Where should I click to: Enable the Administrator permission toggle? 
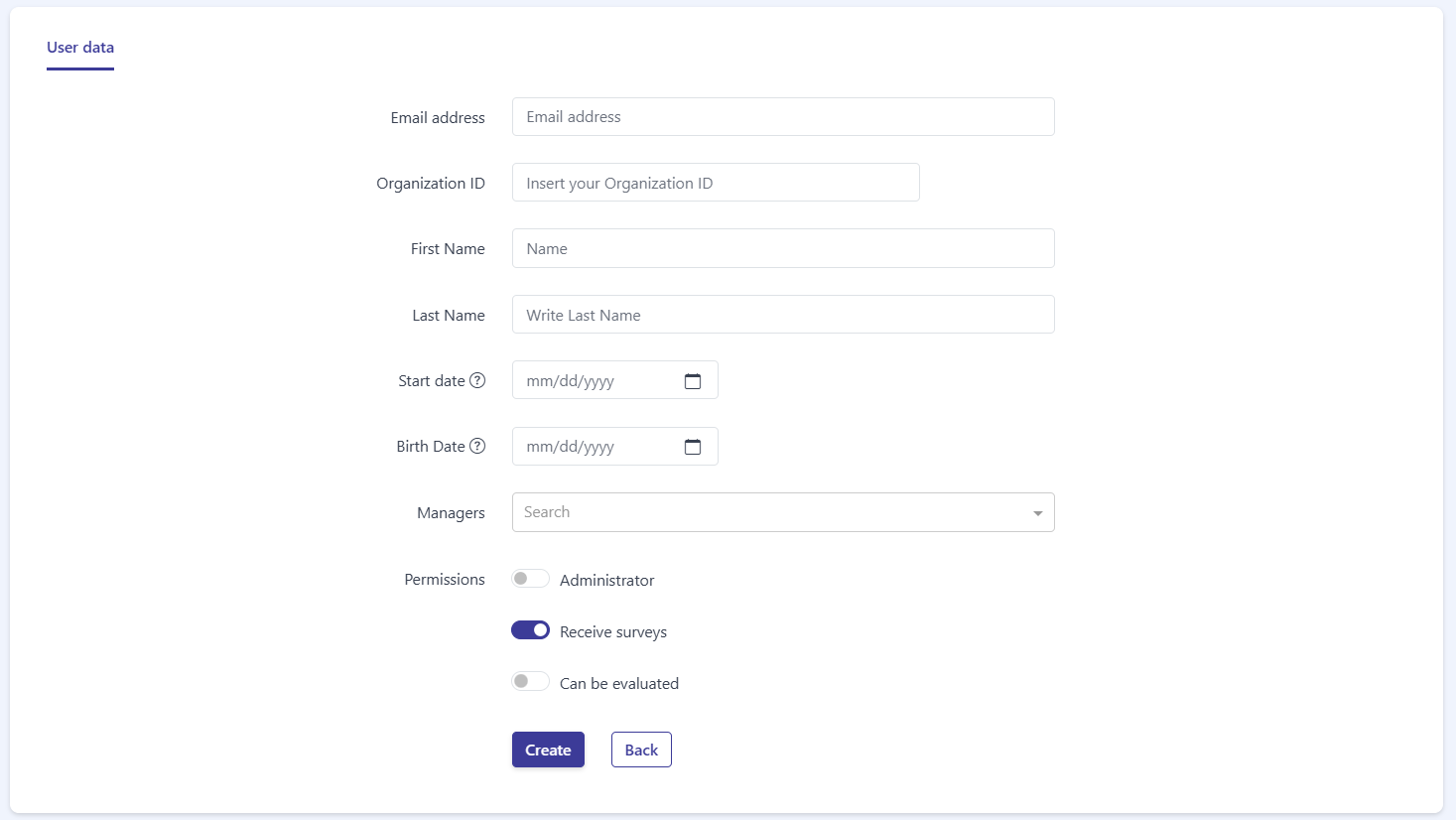[530, 579]
